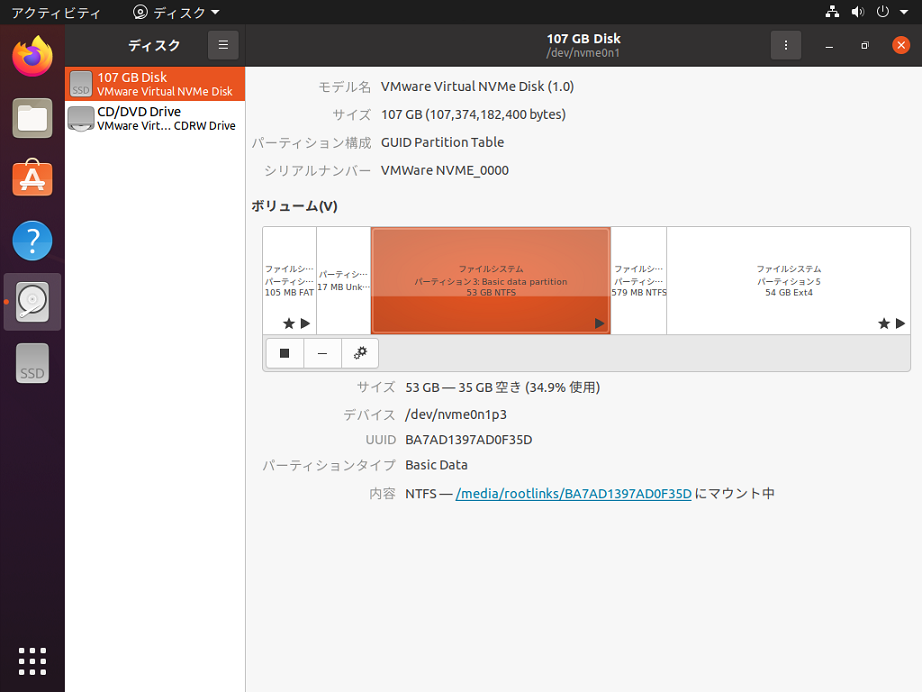The image size is (922, 692).
Task: Open the Files manager in the dock
Action: pyautogui.click(x=32, y=118)
